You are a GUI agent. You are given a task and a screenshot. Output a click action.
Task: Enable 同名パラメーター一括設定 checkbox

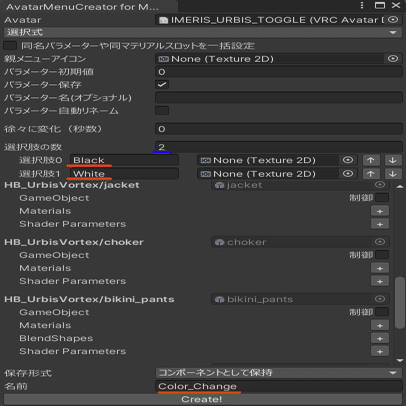point(10,45)
